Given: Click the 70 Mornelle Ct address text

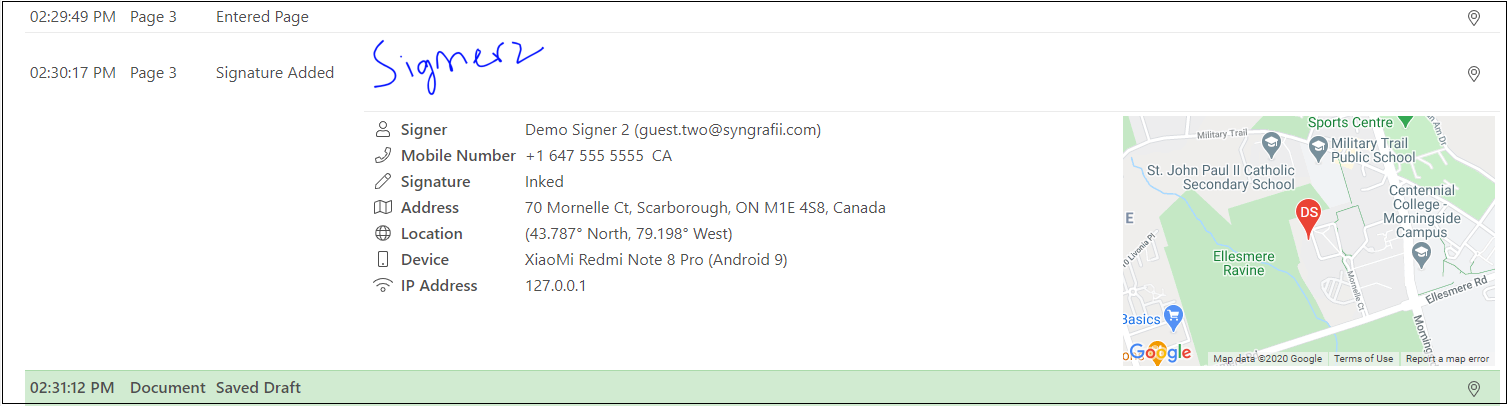Looking at the screenshot, I should pyautogui.click(x=705, y=208).
